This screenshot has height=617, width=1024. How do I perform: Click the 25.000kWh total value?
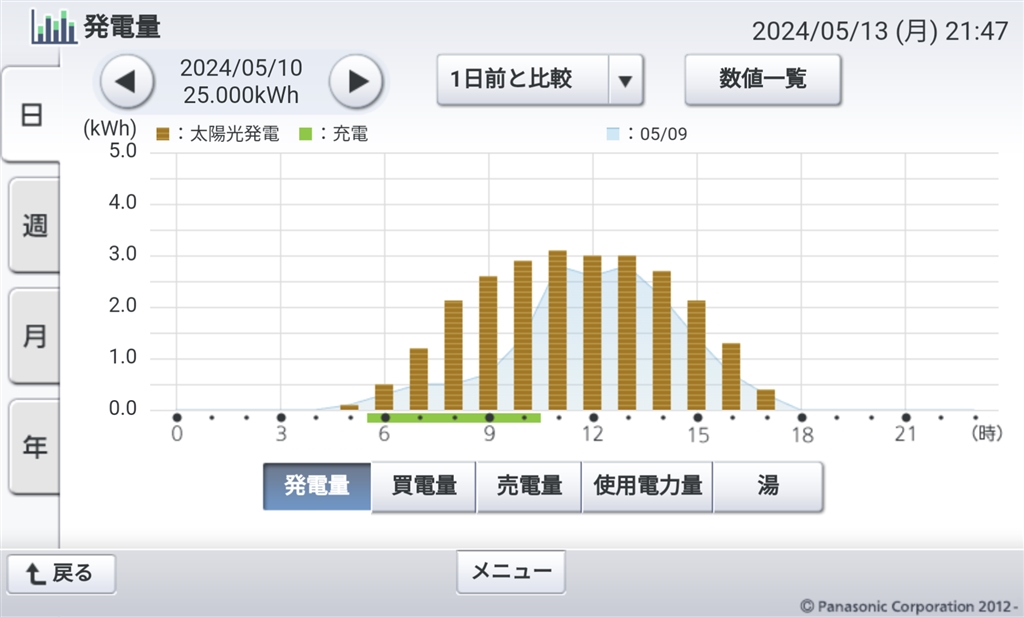(x=241, y=95)
